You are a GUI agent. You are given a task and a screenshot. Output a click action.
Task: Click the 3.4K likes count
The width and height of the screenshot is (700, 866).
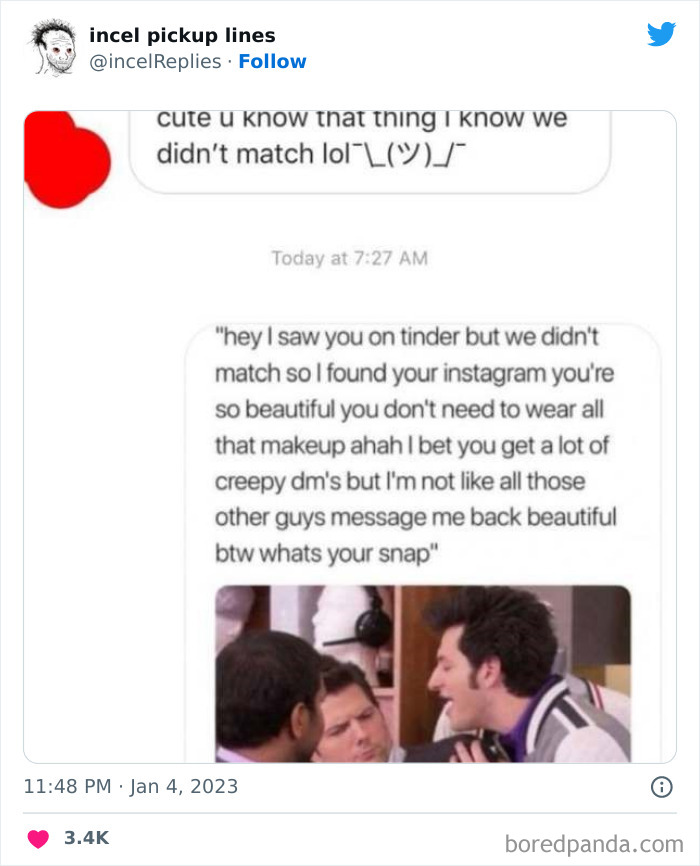coord(87,838)
